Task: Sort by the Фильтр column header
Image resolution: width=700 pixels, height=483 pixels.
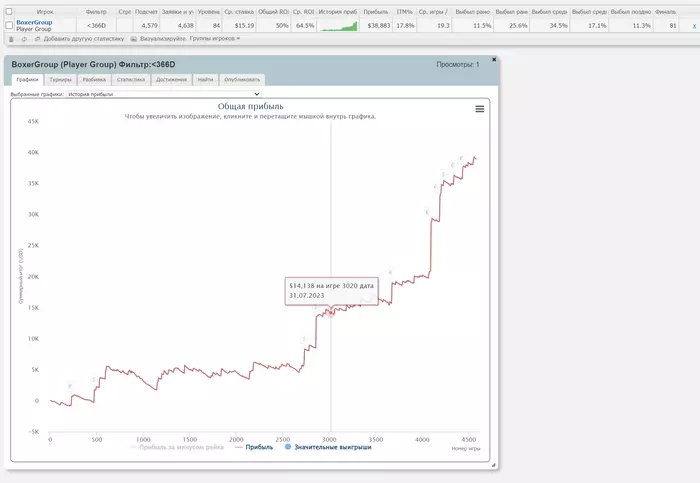Action: click(96, 12)
